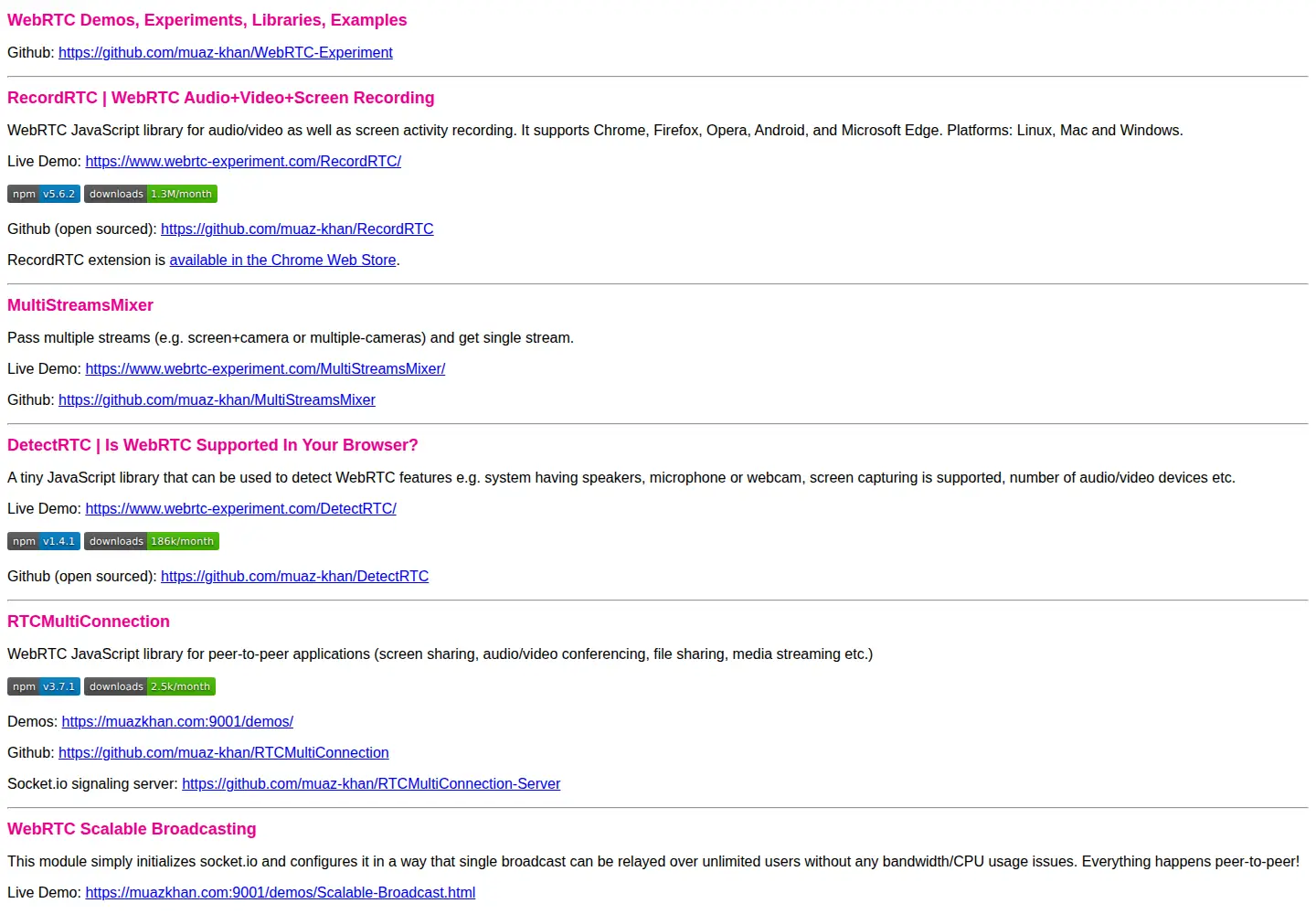Open the RTCMultiConnection-Server signaling server link

click(371, 784)
